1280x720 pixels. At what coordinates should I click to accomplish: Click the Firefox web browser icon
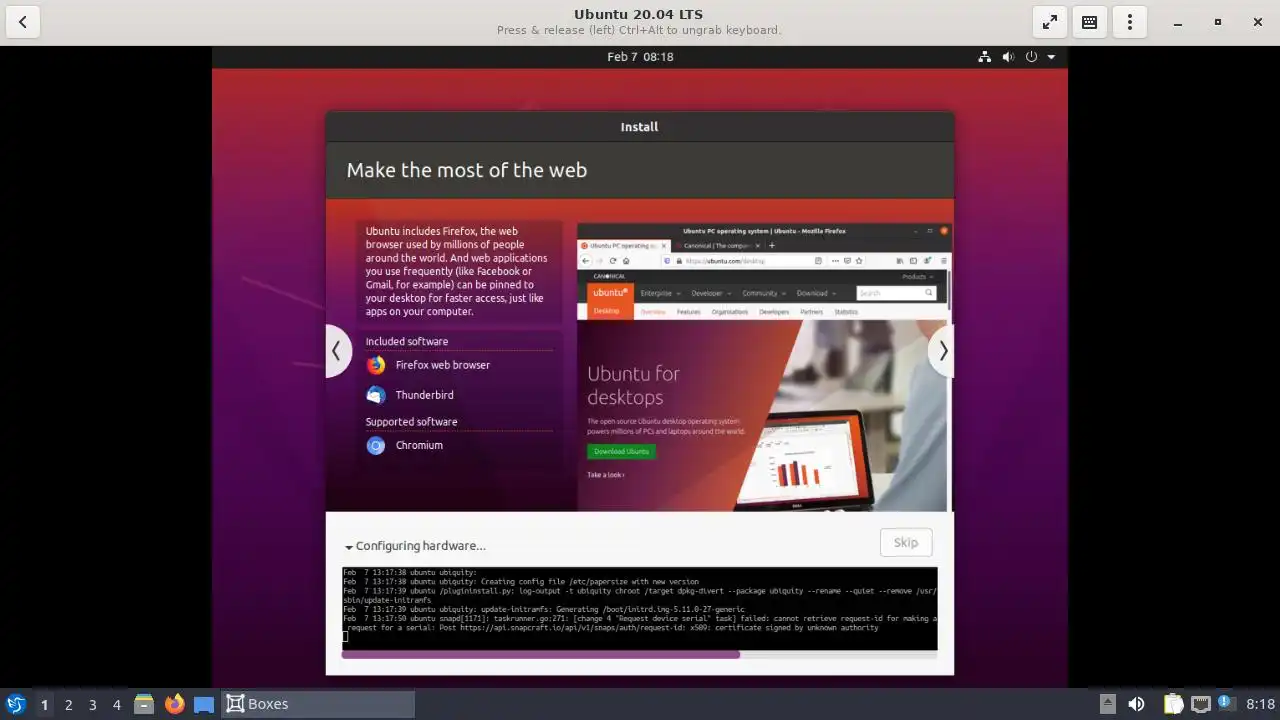[376, 365]
